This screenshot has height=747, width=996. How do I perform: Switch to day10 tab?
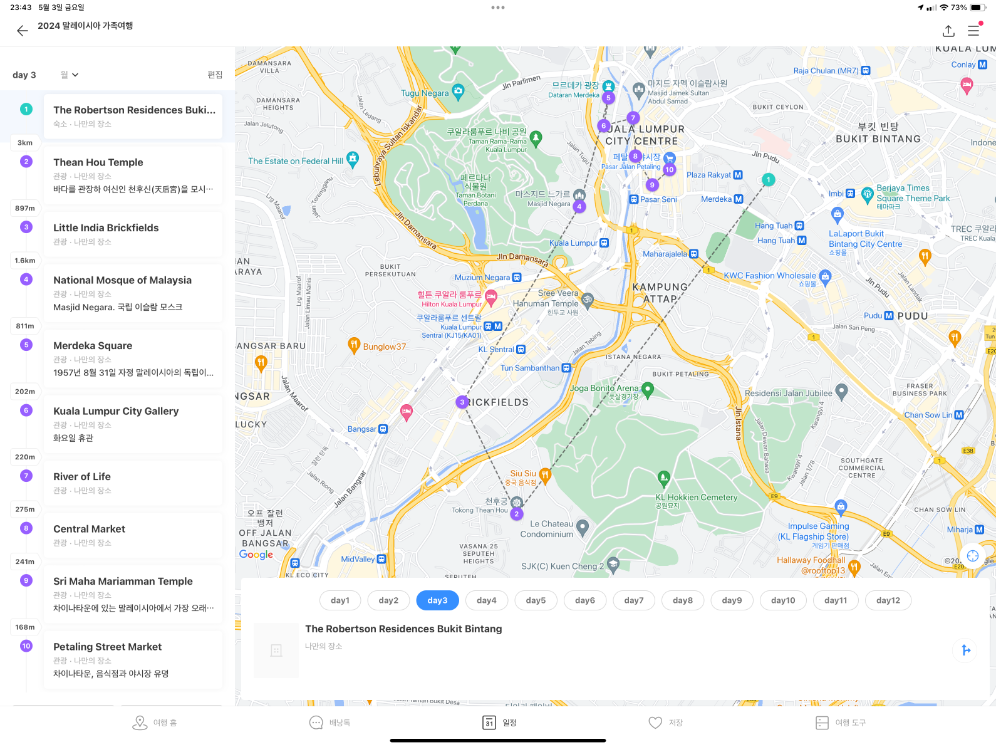coord(783,600)
